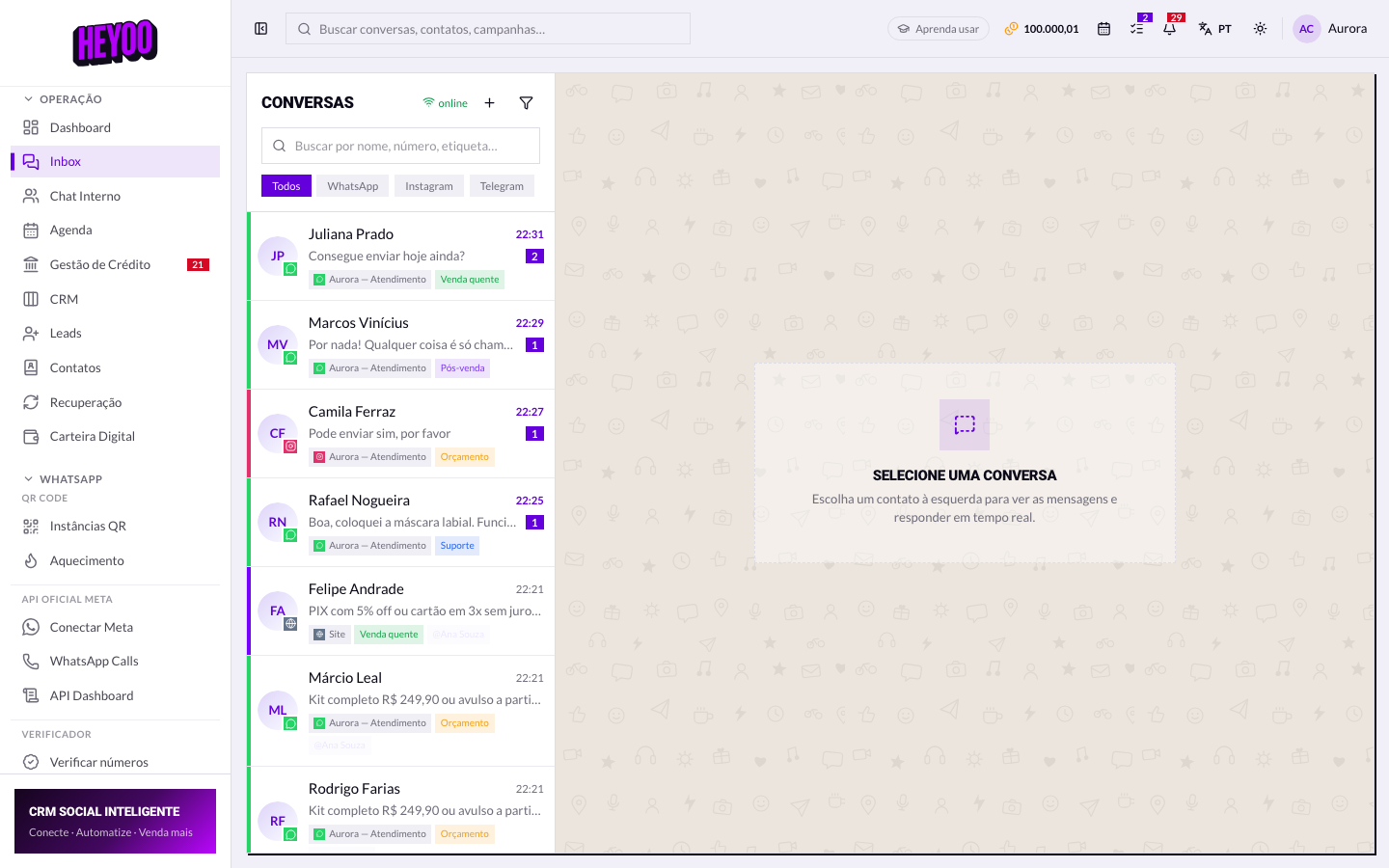Click the Verificar números check icon

(x=31, y=762)
